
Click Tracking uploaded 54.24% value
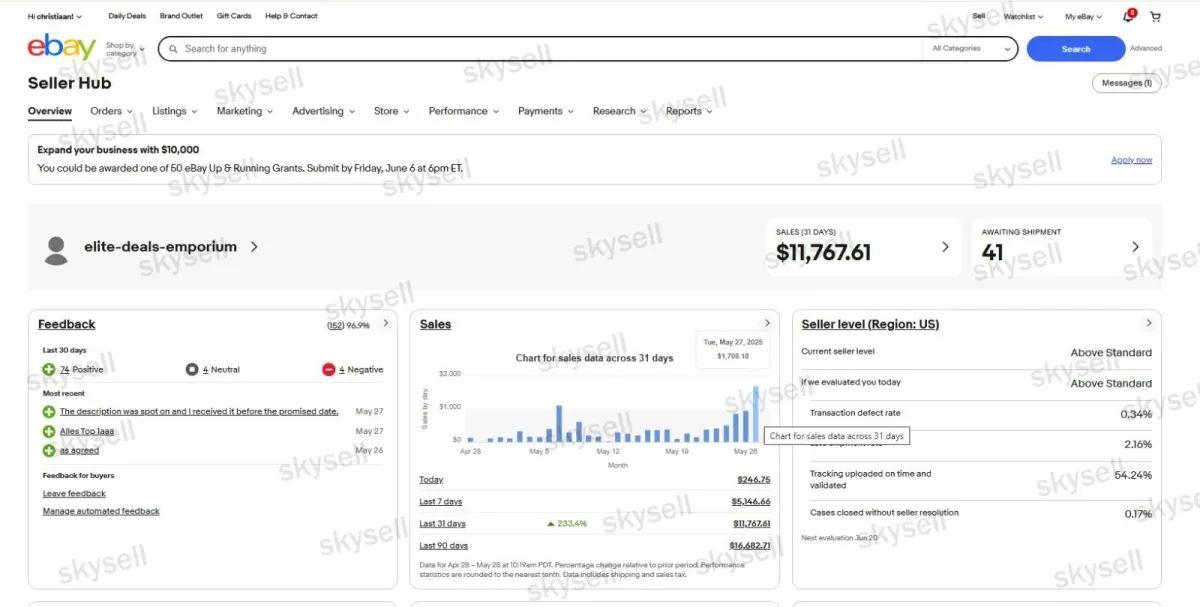(1133, 475)
